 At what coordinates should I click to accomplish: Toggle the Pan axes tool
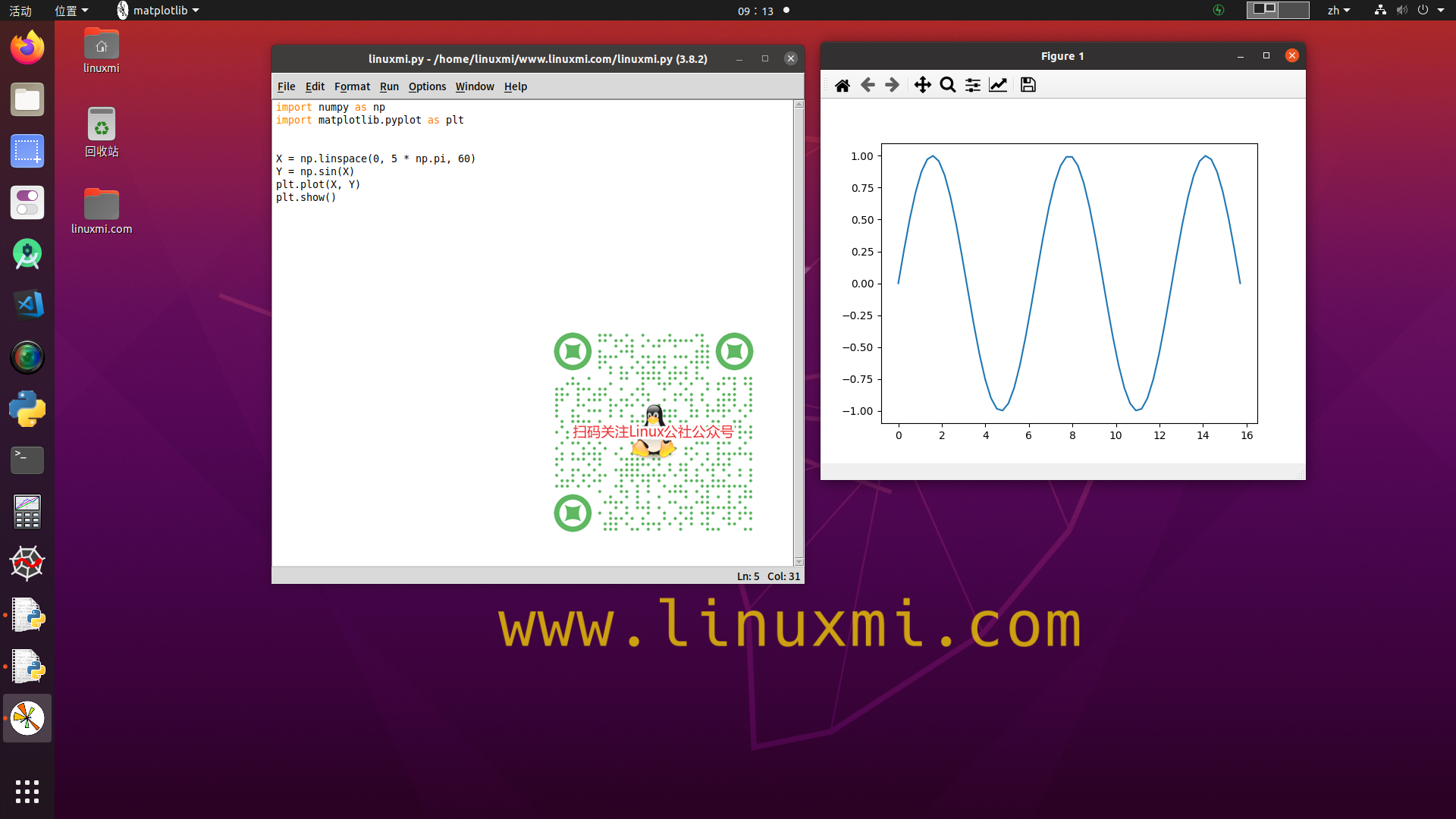(x=922, y=85)
